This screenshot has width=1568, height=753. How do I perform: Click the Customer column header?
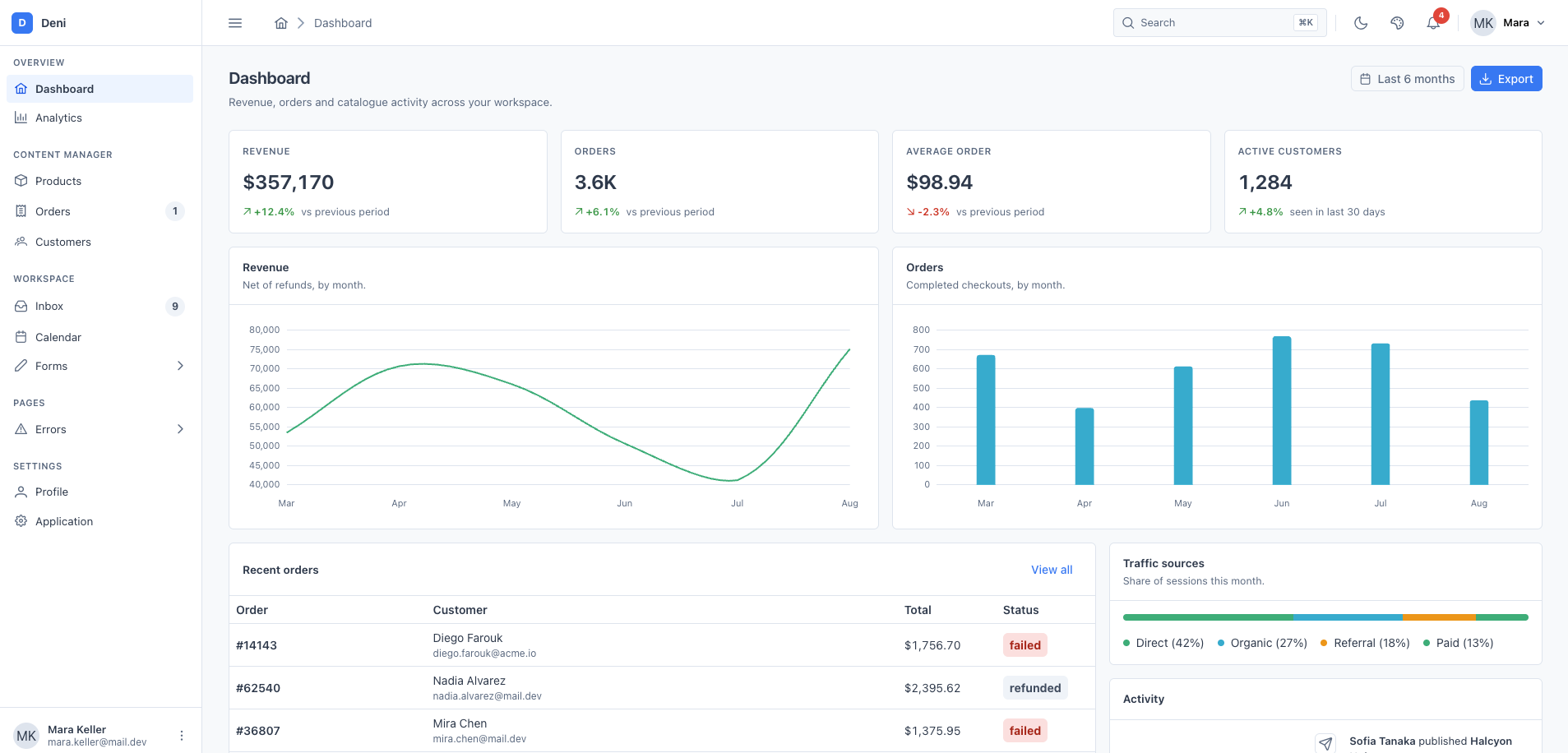[460, 610]
